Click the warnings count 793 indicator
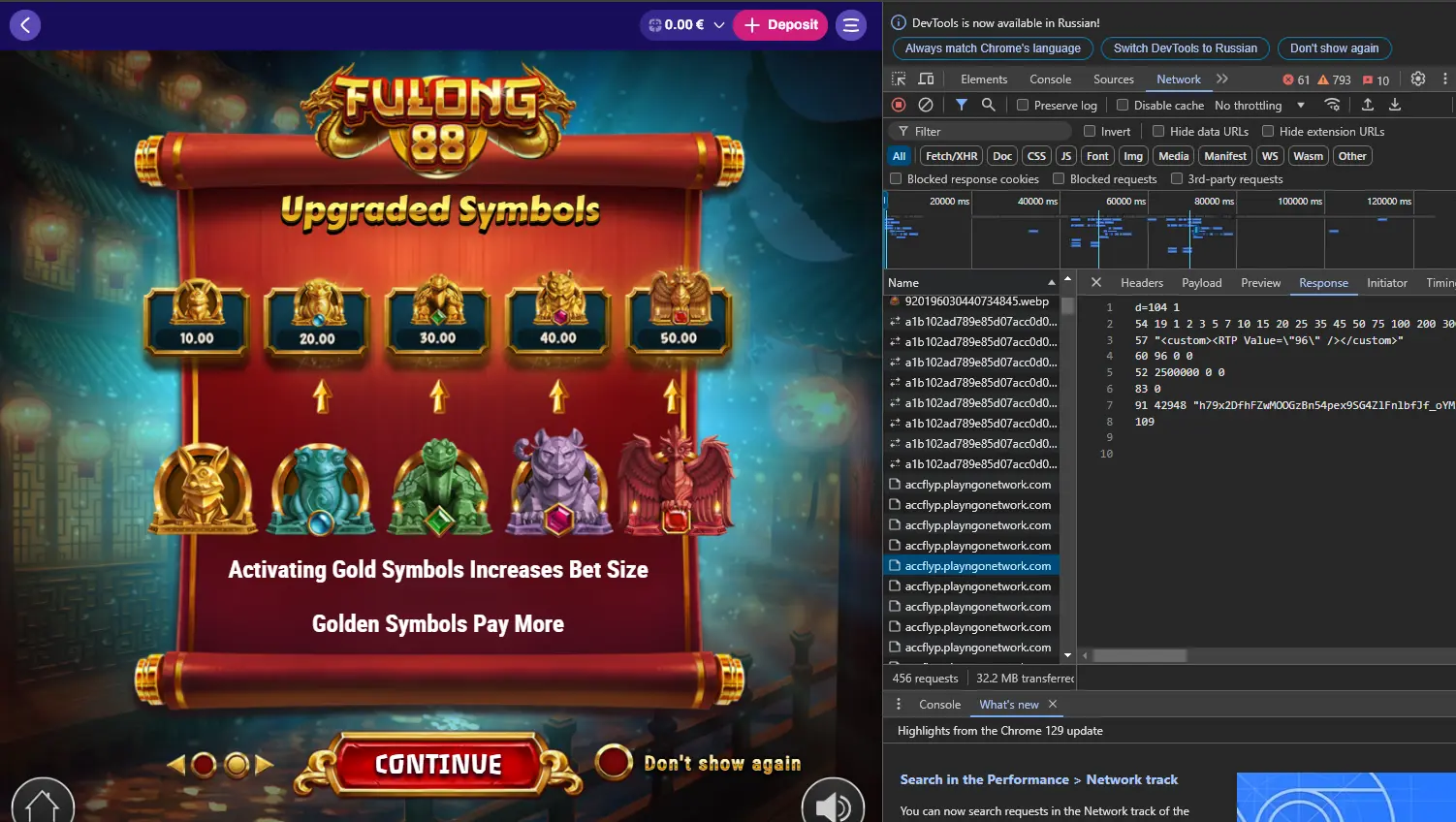This screenshot has height=822, width=1456. coord(1334,80)
